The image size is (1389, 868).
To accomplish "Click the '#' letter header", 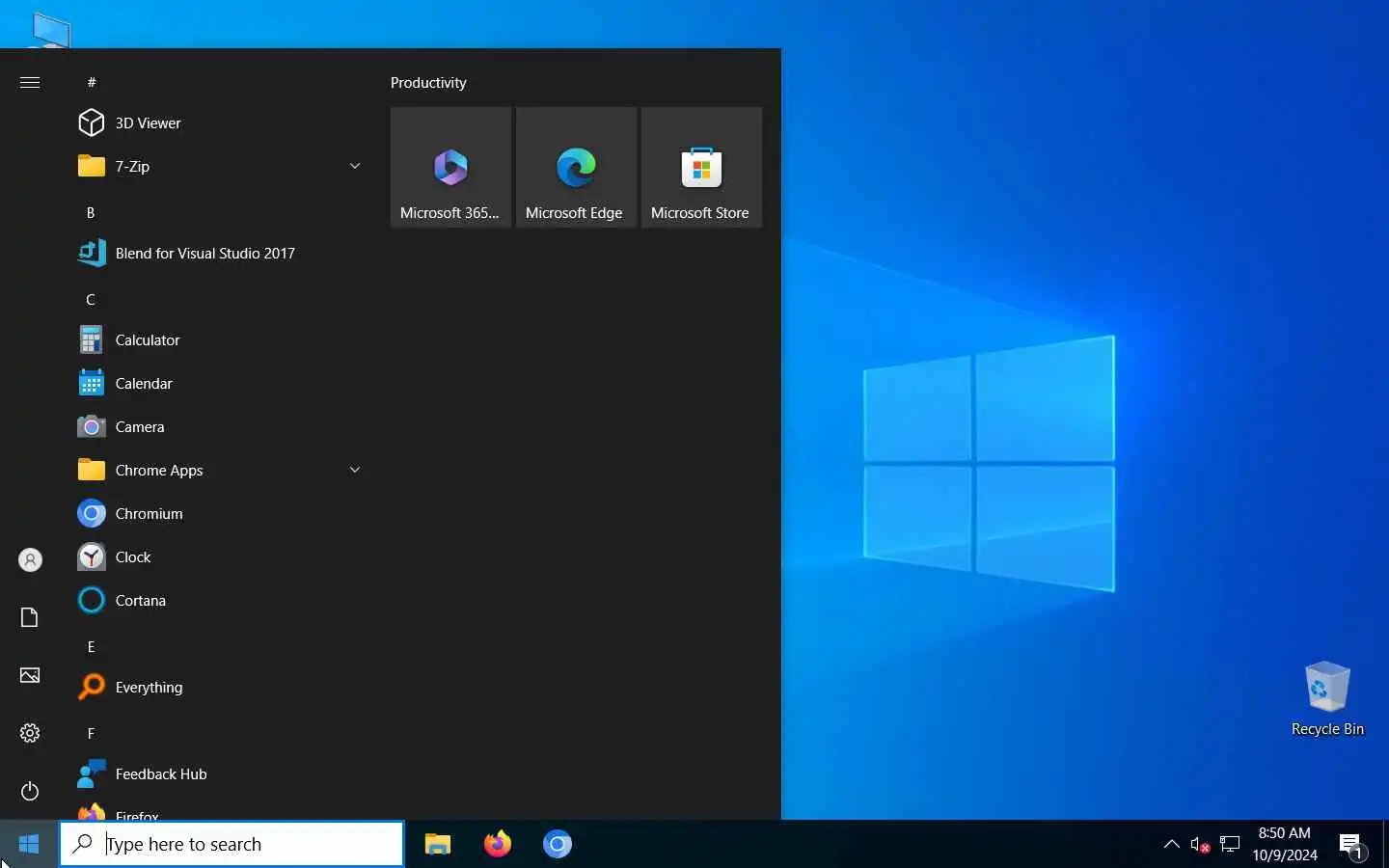I will (x=92, y=82).
